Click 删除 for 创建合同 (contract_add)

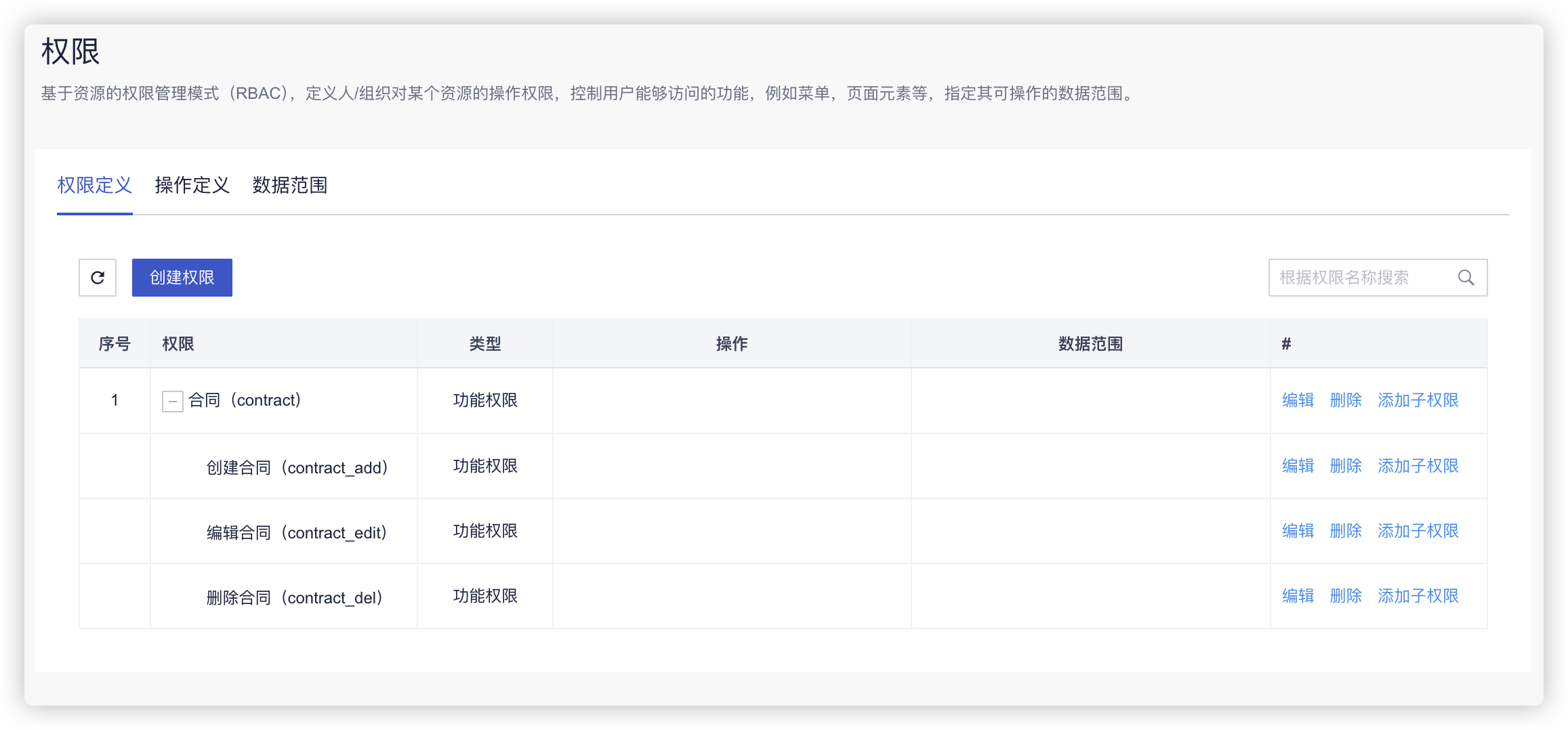(1346, 466)
